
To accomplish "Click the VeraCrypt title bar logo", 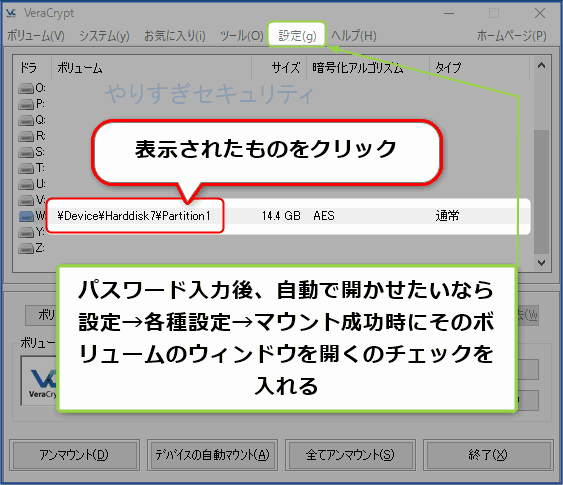I will tap(11, 13).
